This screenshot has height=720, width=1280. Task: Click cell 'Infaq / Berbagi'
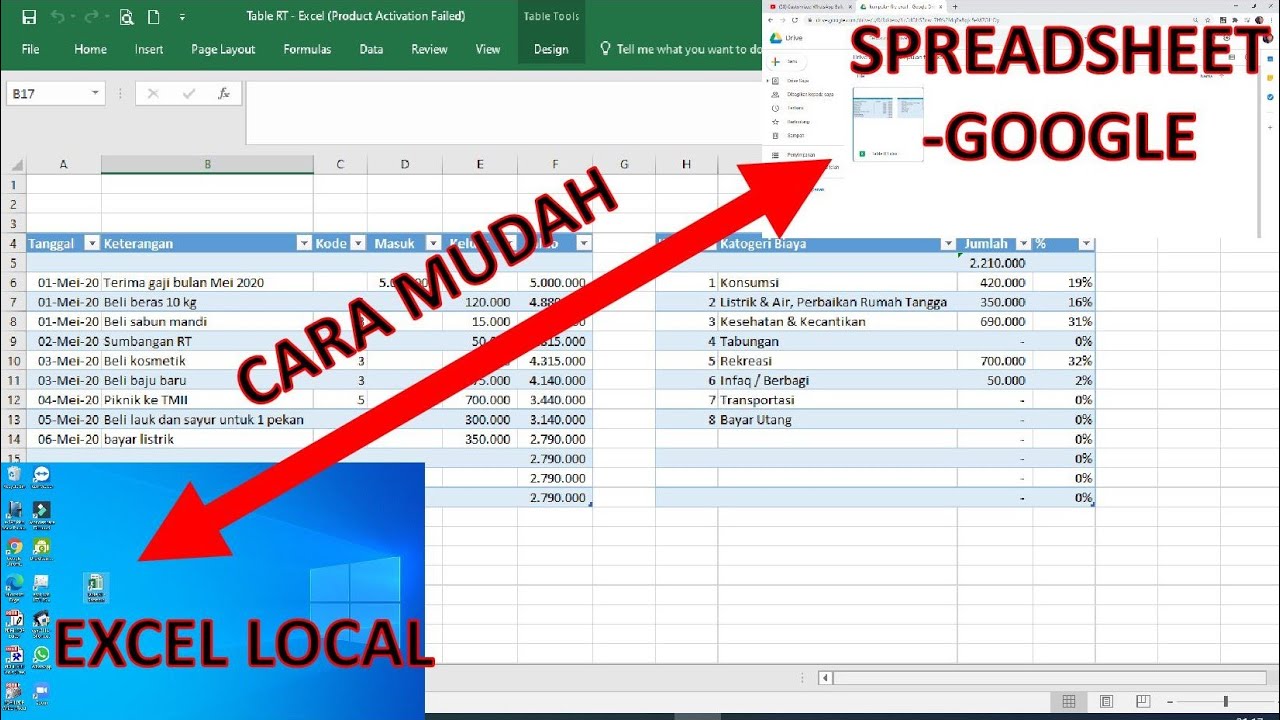(837, 380)
